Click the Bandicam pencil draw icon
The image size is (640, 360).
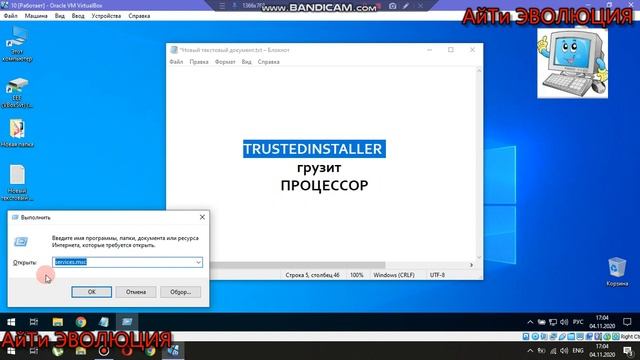coord(406,6)
